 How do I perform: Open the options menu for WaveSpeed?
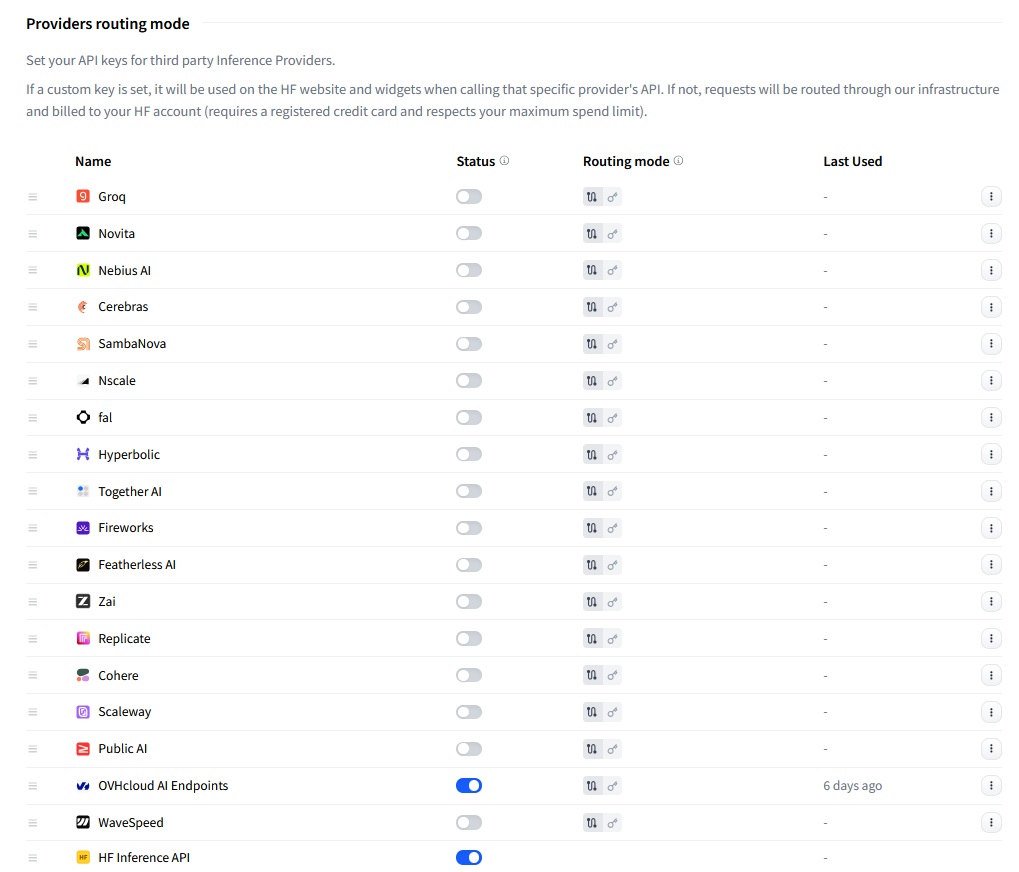pyautogui.click(x=991, y=823)
